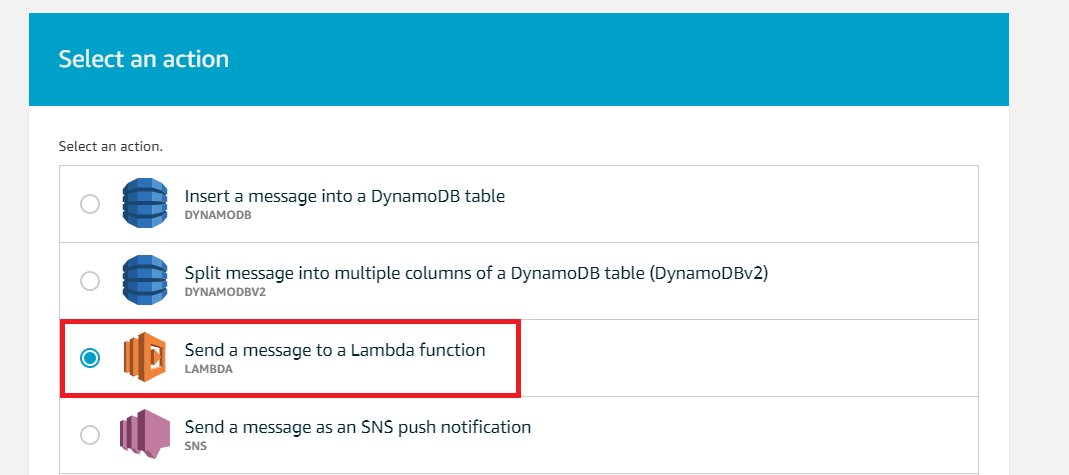
Task: Click blank area right of Lambda row highlight
Action: [749, 358]
